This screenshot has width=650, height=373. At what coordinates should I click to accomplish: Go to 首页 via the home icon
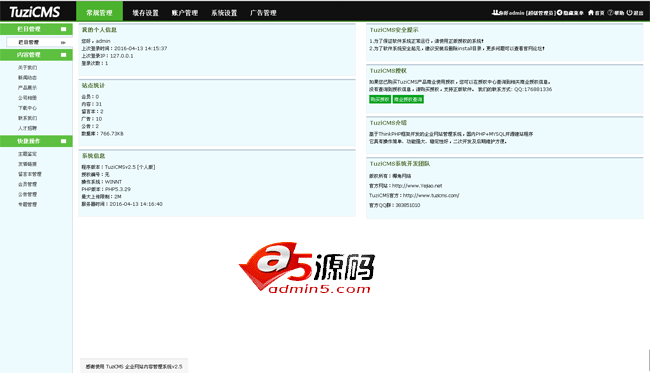pyautogui.click(x=591, y=13)
